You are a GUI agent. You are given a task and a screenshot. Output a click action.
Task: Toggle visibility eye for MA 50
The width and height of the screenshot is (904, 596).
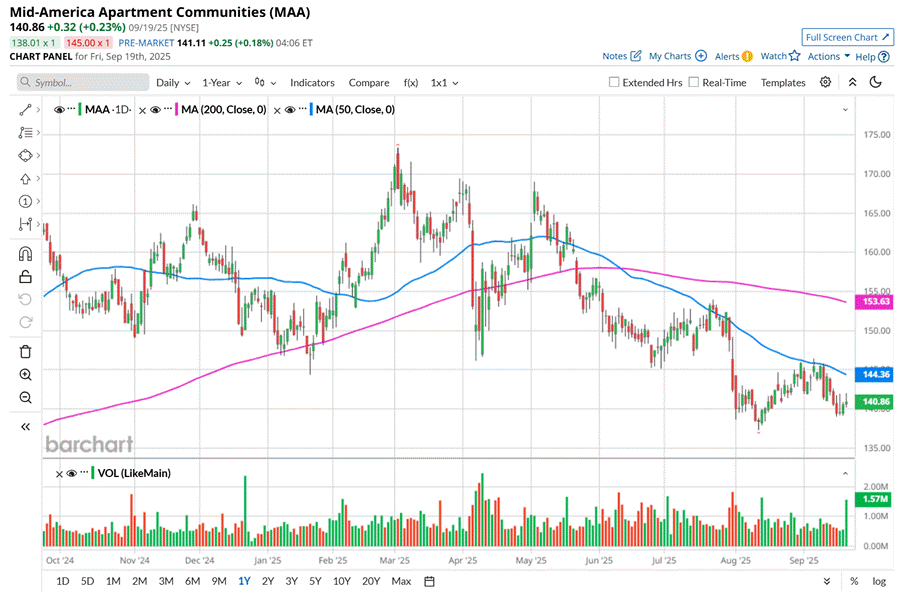tap(290, 110)
